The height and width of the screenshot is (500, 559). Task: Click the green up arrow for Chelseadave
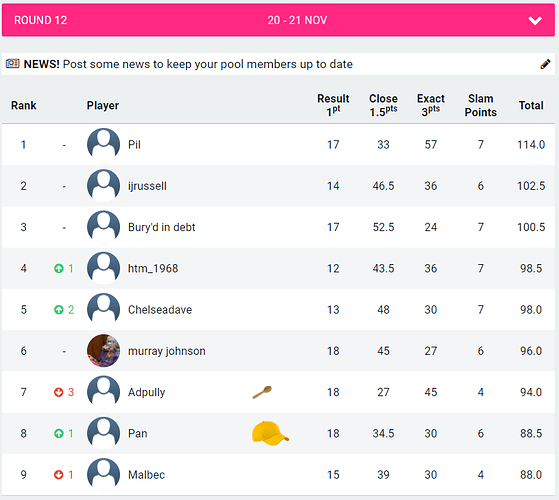pos(59,310)
